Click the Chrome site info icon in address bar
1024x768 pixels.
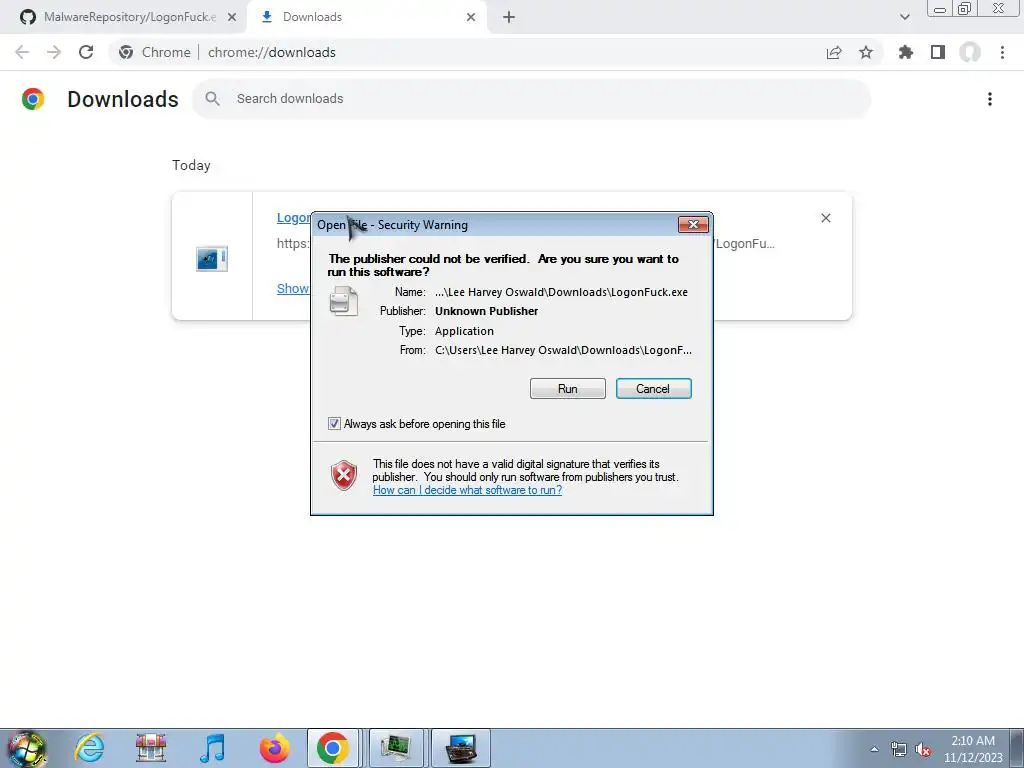[x=126, y=52]
